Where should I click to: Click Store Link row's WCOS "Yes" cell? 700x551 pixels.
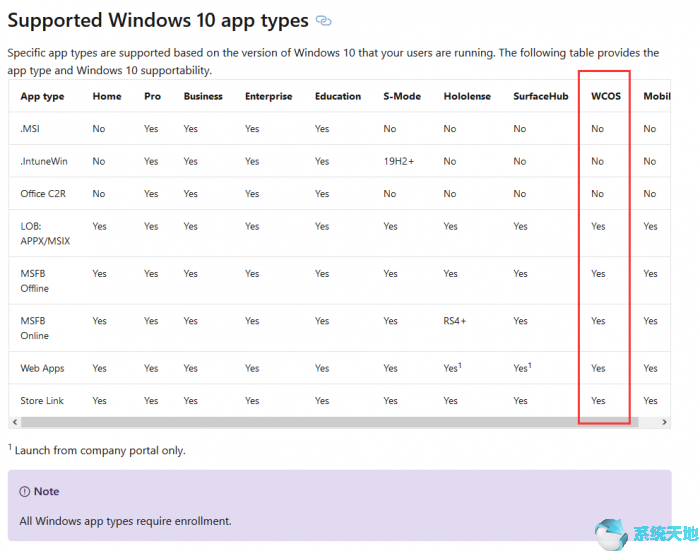point(598,401)
